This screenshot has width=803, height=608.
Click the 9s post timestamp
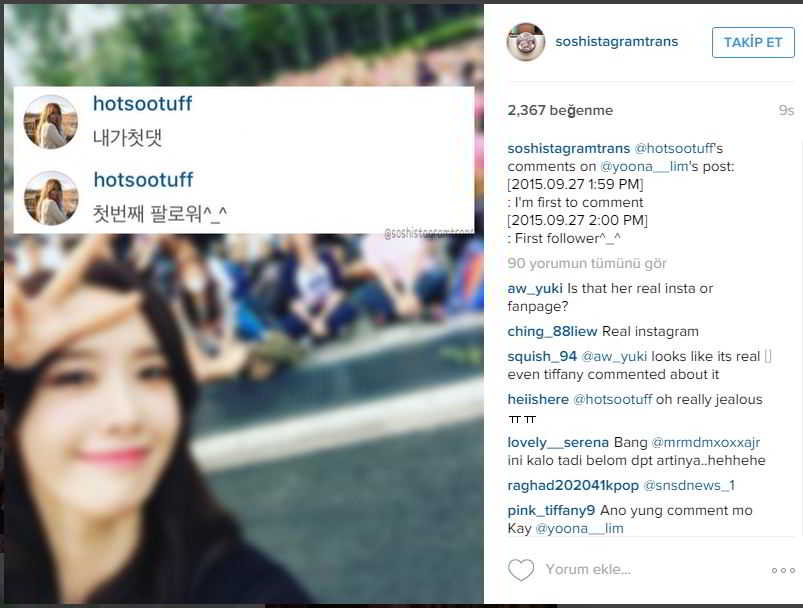(786, 110)
